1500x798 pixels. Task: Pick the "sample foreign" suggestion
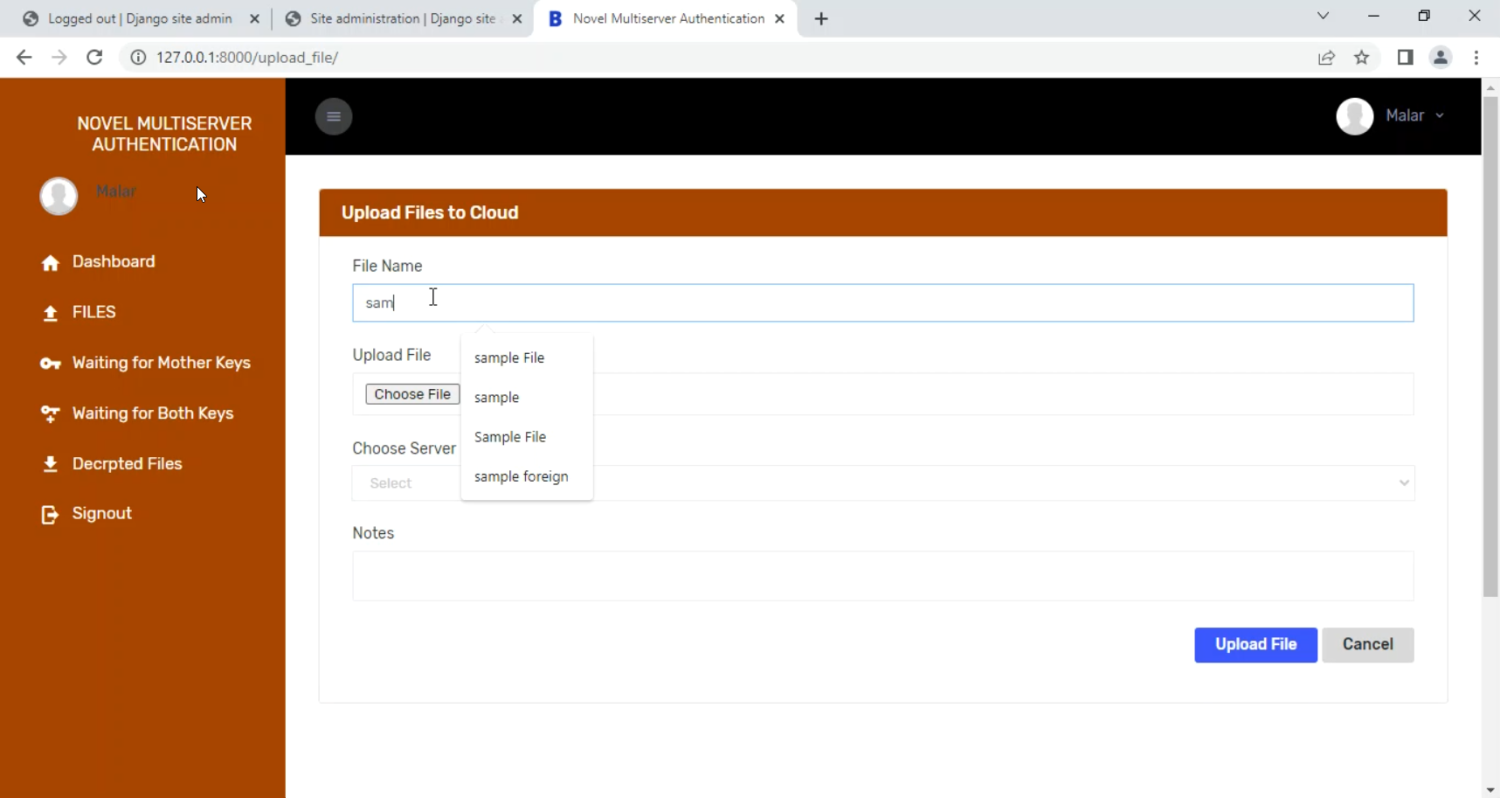[521, 476]
